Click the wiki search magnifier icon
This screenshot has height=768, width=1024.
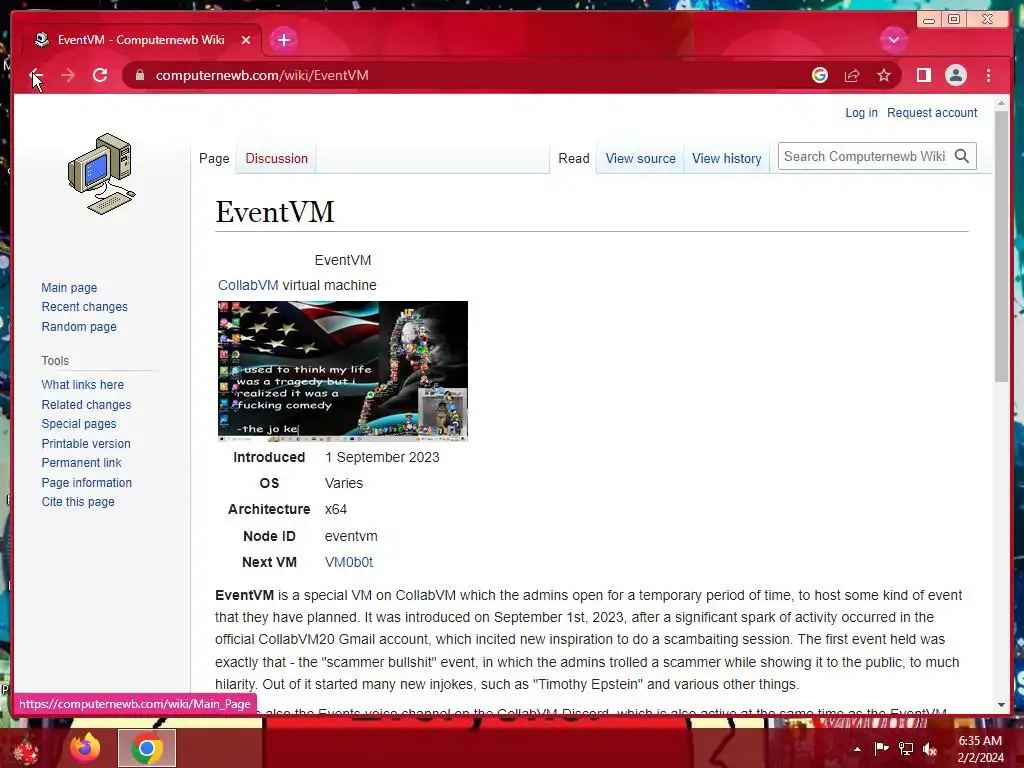point(961,156)
